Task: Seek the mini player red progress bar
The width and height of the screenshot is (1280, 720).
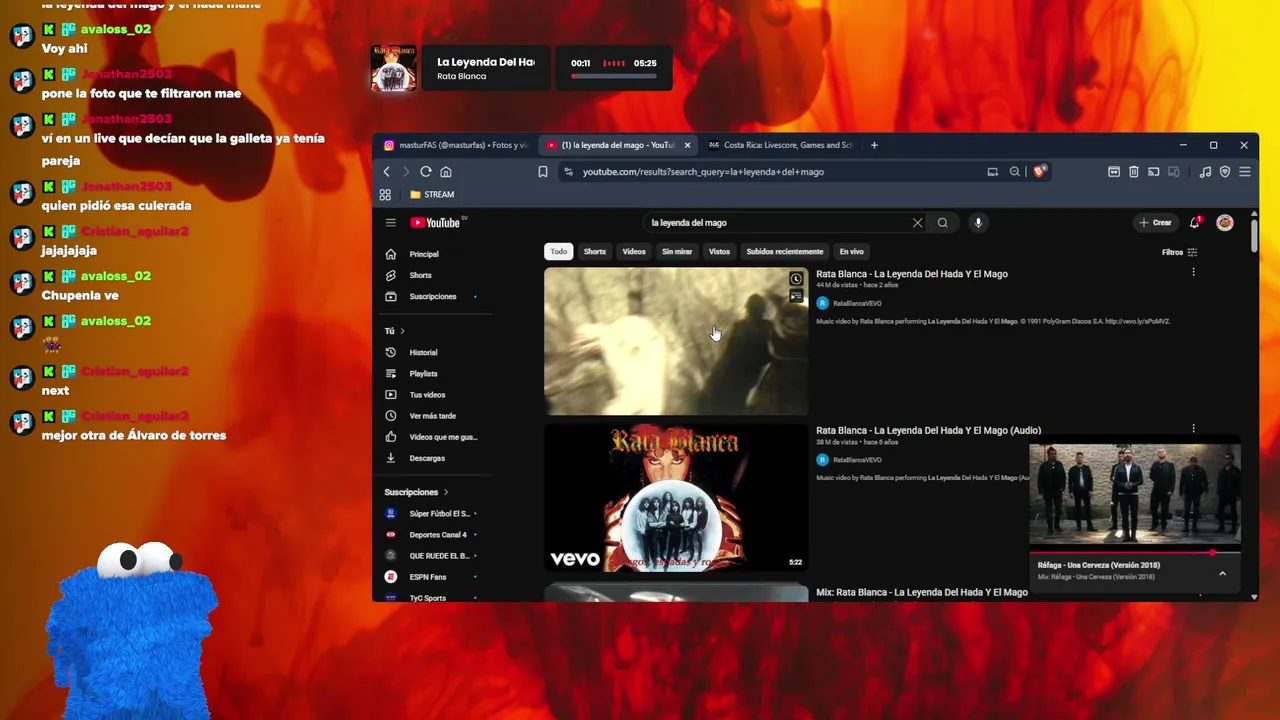Action: click(1135, 552)
